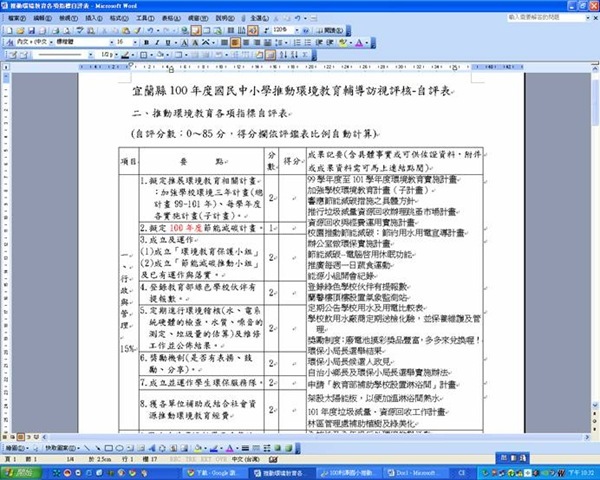The height and width of the screenshot is (480, 600).
Task: Open the Font name dropdown showing 標楷體
Action: (x=112, y=42)
